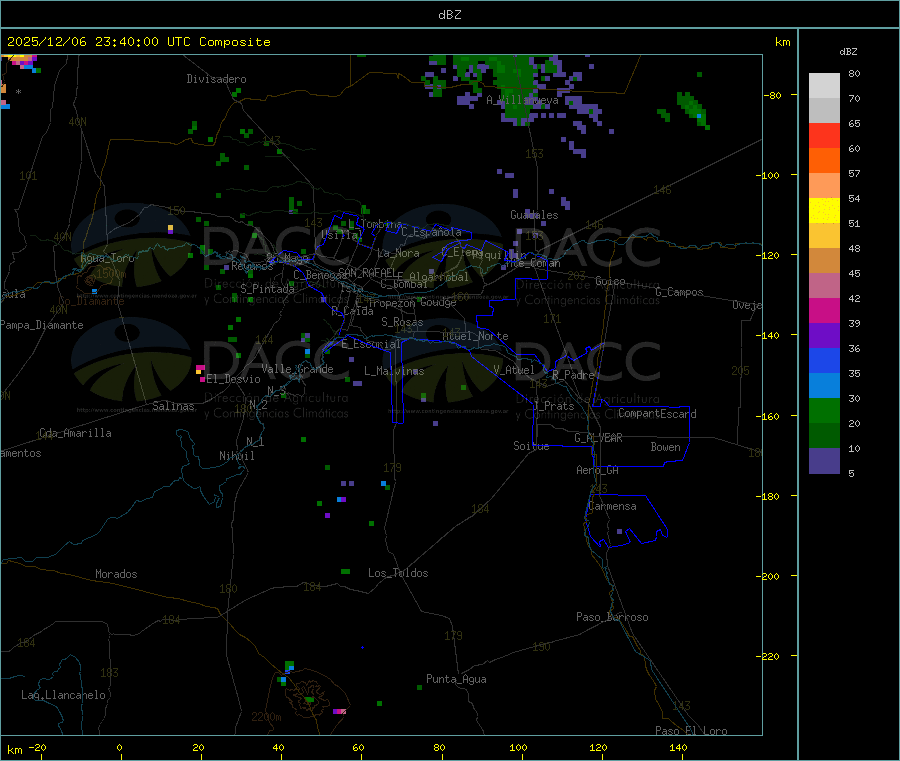Click the Divisadero place label
900x761 pixels.
pyautogui.click(x=216, y=79)
